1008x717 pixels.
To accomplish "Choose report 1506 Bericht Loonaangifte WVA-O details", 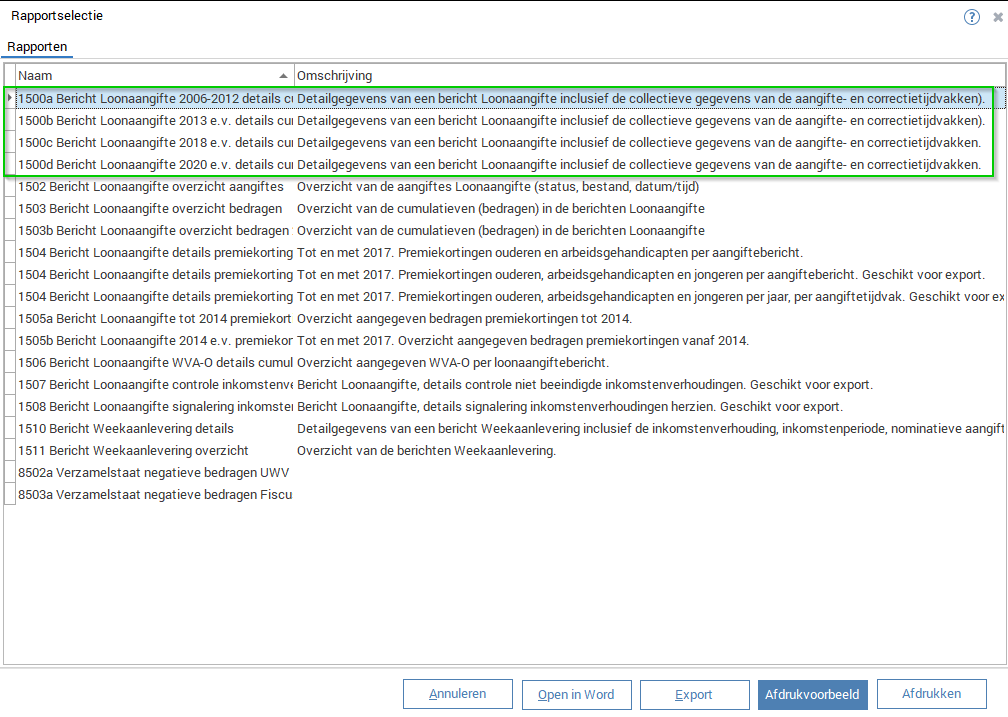I will point(155,362).
